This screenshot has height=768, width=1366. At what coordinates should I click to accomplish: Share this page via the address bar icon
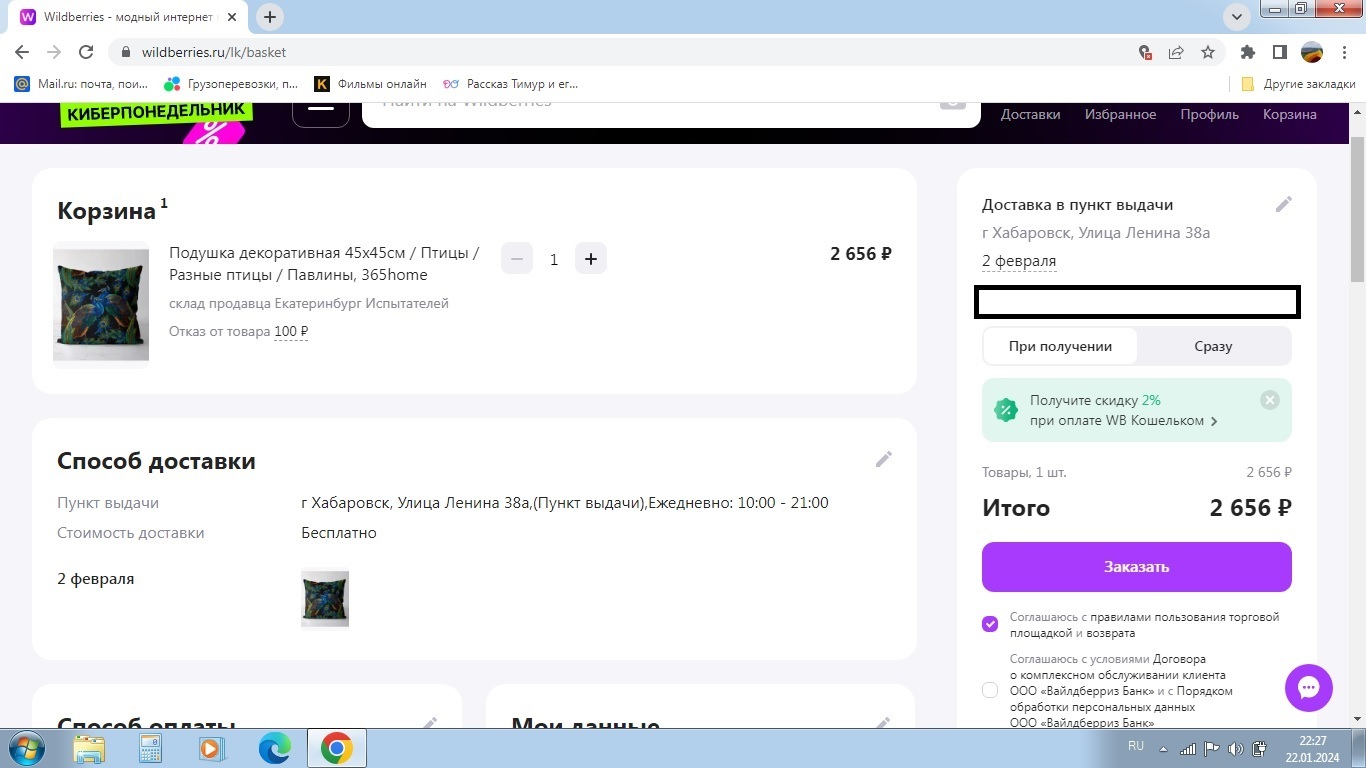1176,52
